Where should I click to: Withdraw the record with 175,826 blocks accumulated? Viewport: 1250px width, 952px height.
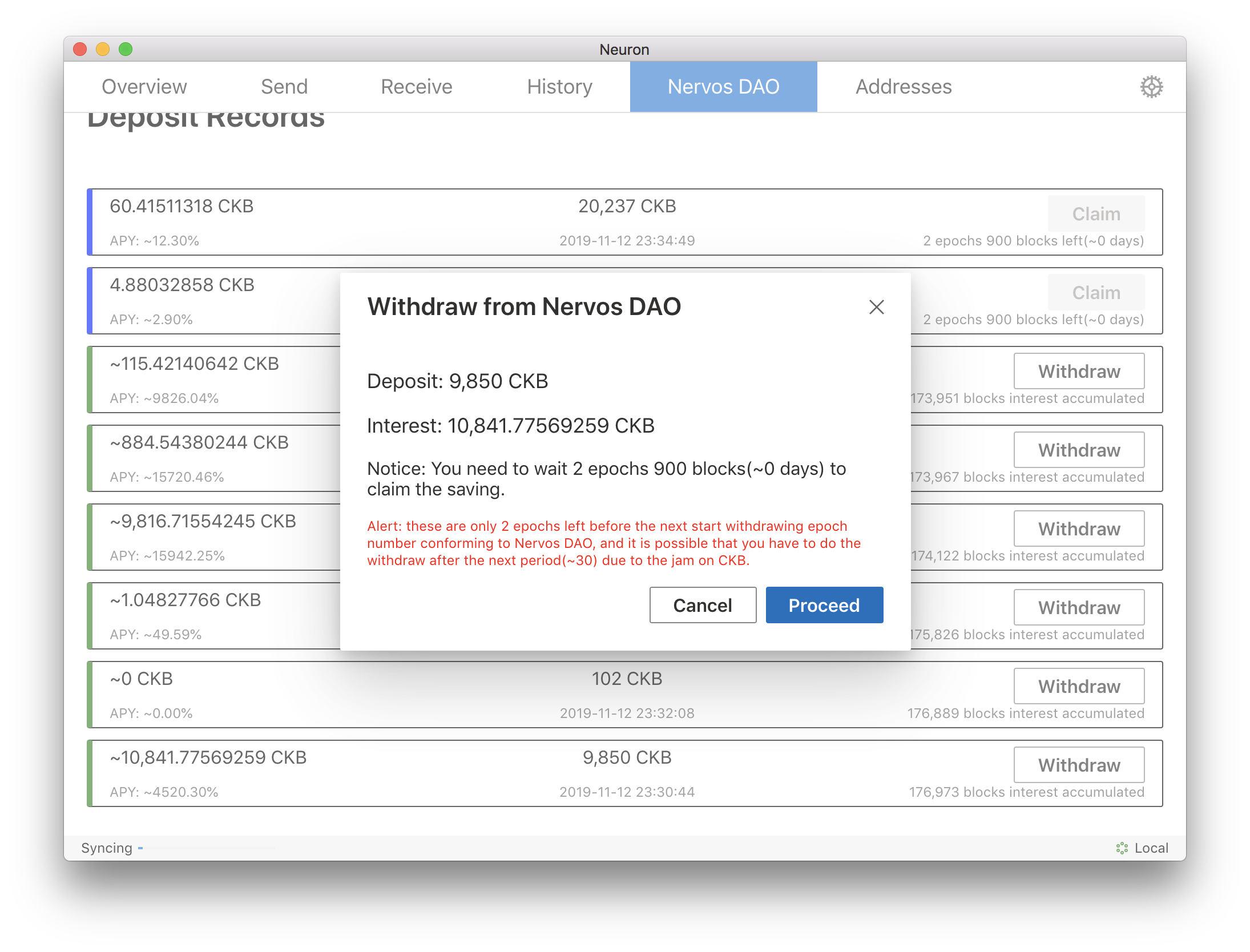click(x=1079, y=607)
